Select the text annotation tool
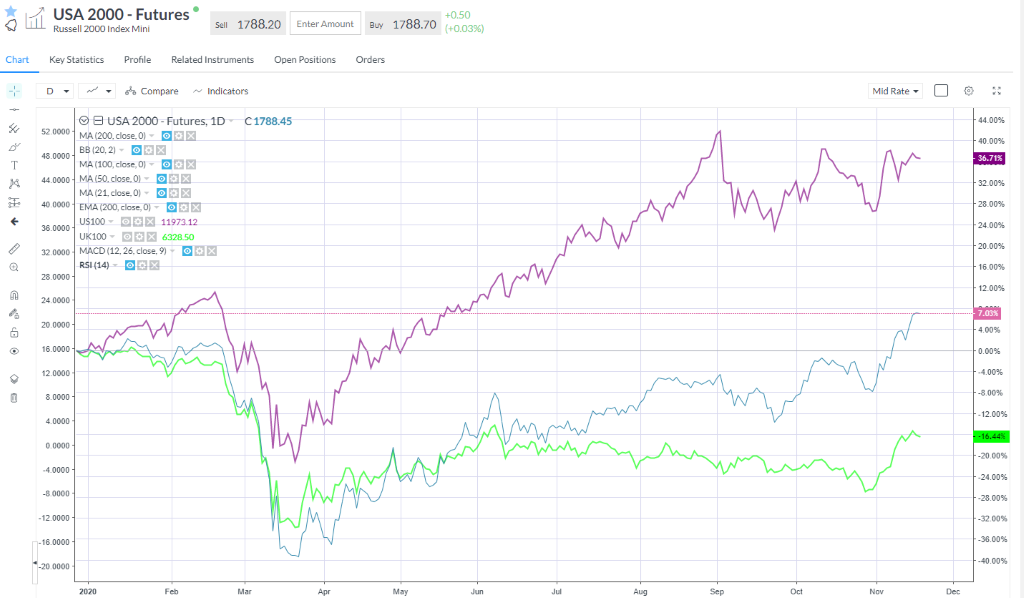The image size is (1024, 598). (13, 166)
